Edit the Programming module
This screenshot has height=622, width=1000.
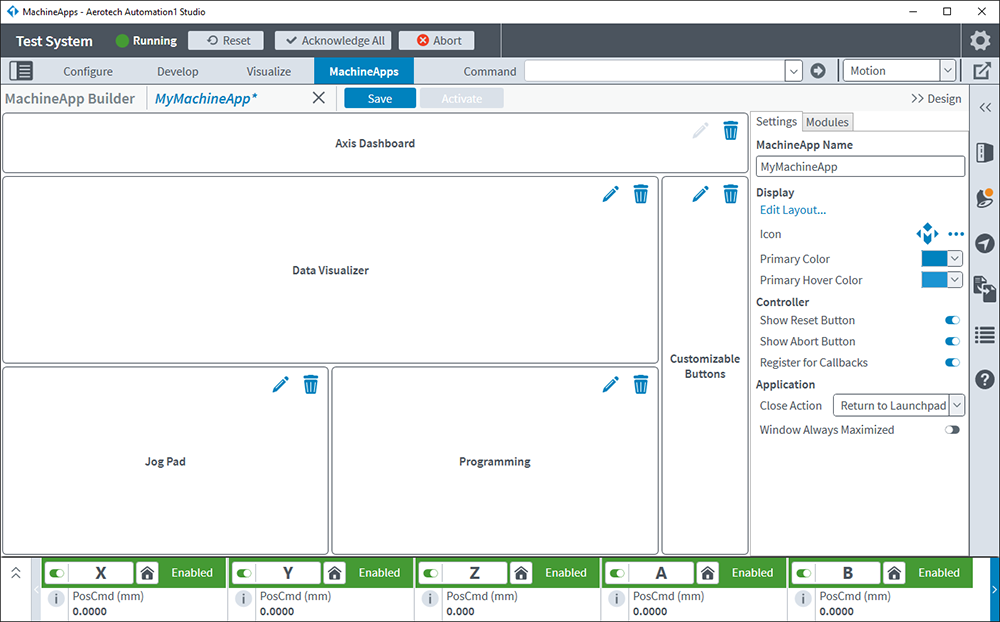tap(610, 385)
